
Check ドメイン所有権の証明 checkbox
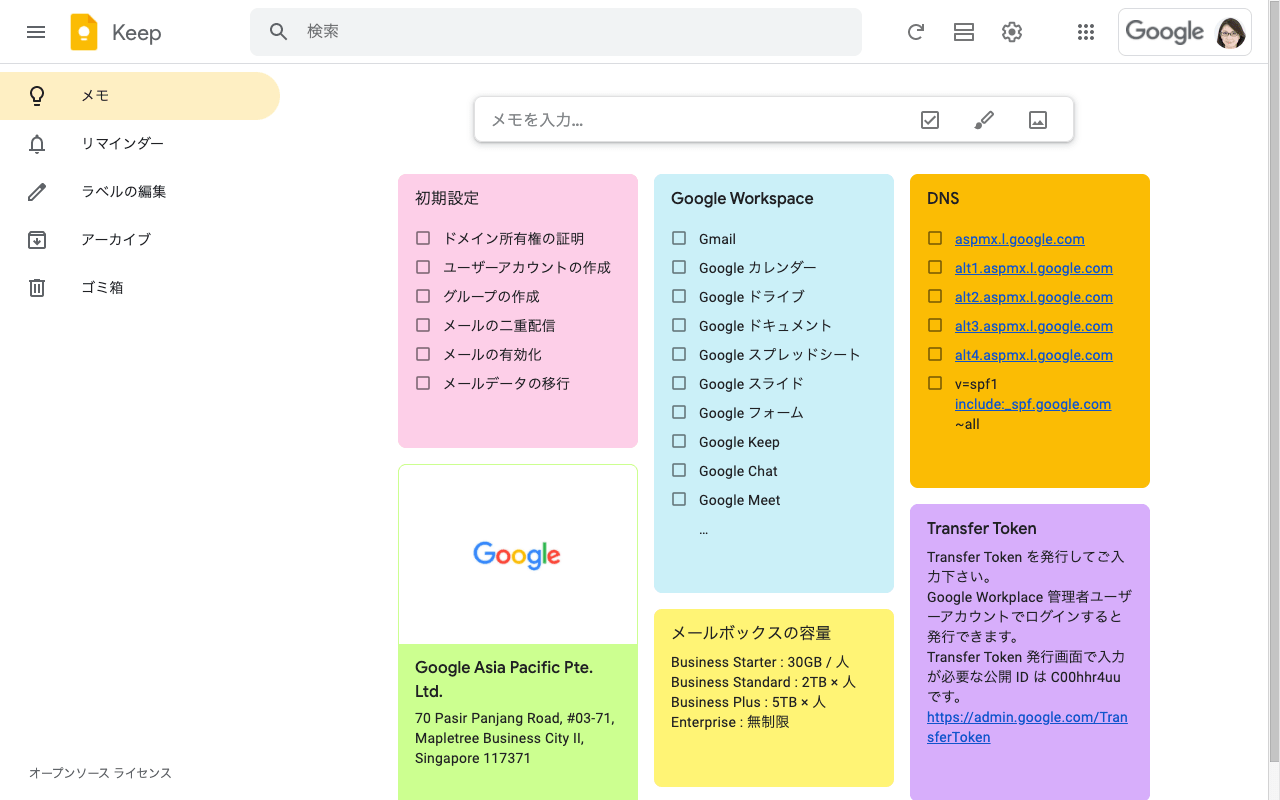pyautogui.click(x=423, y=238)
